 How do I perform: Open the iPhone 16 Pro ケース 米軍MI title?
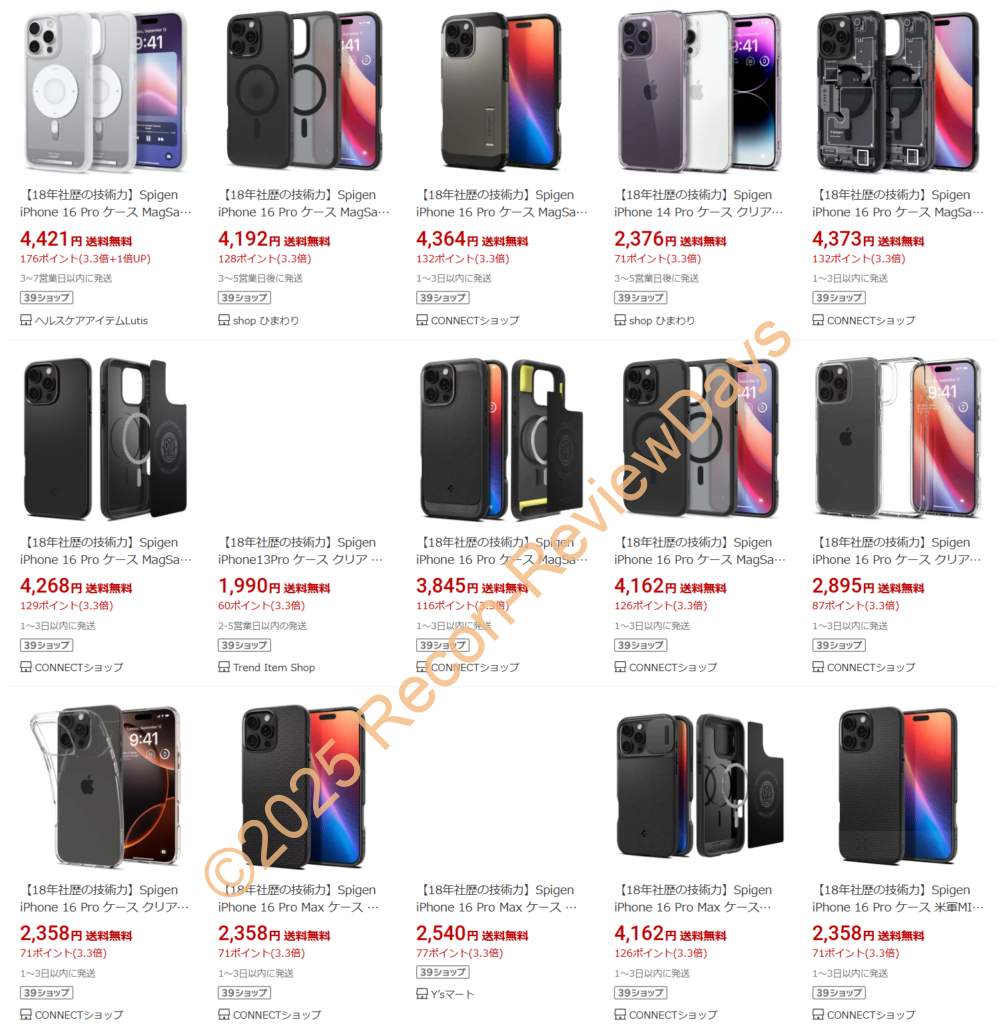[x=897, y=907]
